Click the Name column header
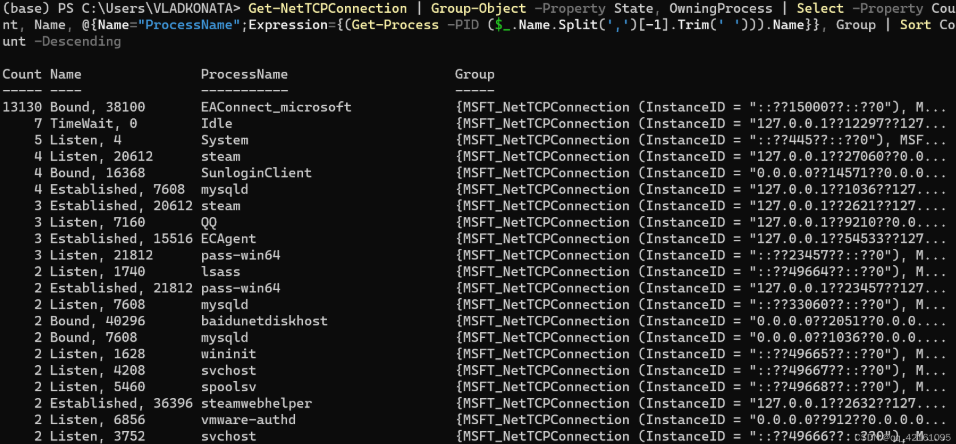956x444 pixels. tap(66, 74)
